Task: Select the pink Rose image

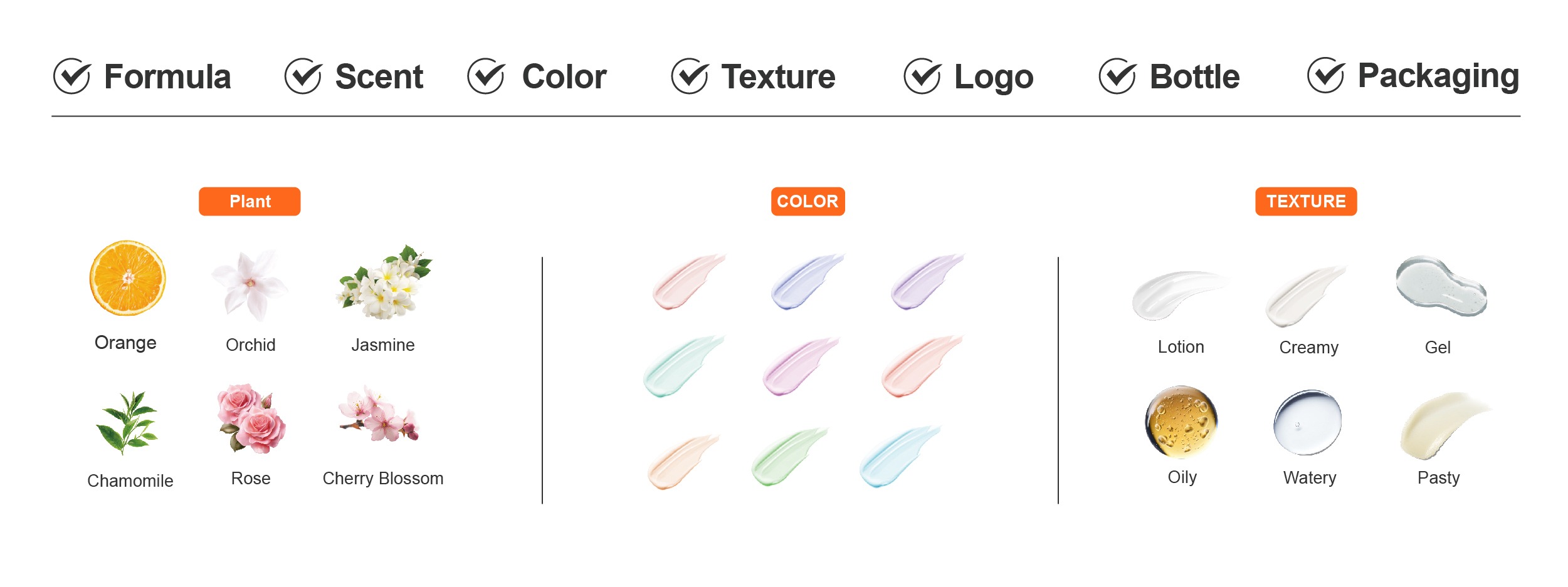Action: (251, 418)
